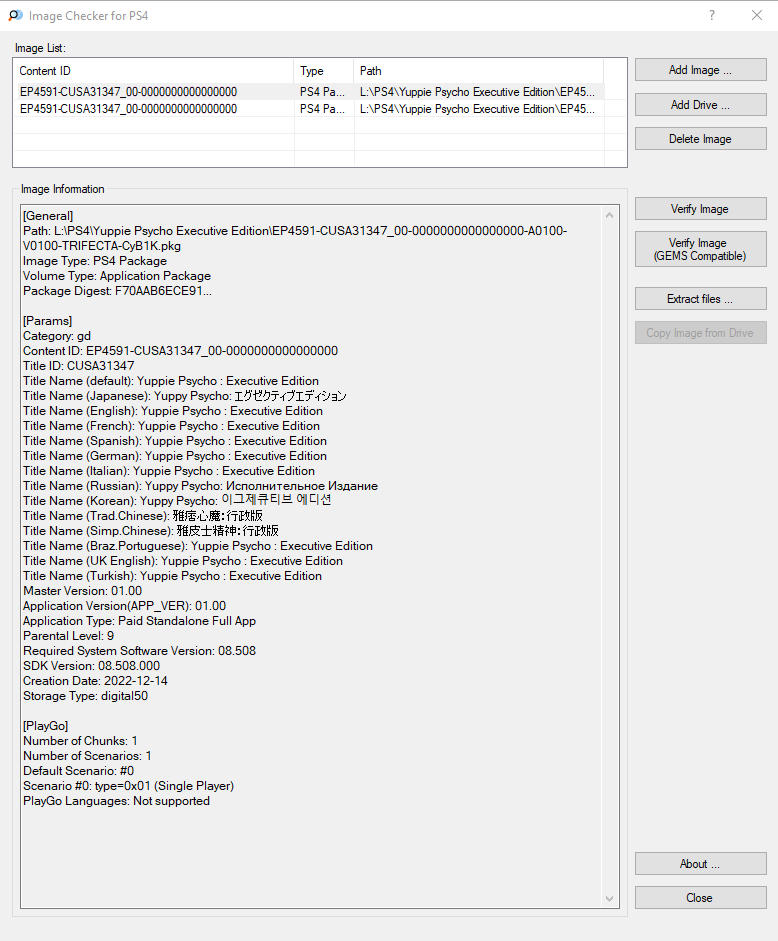Sort by the Content ID column header
Viewport: 778px width, 941px height.
tap(153, 71)
